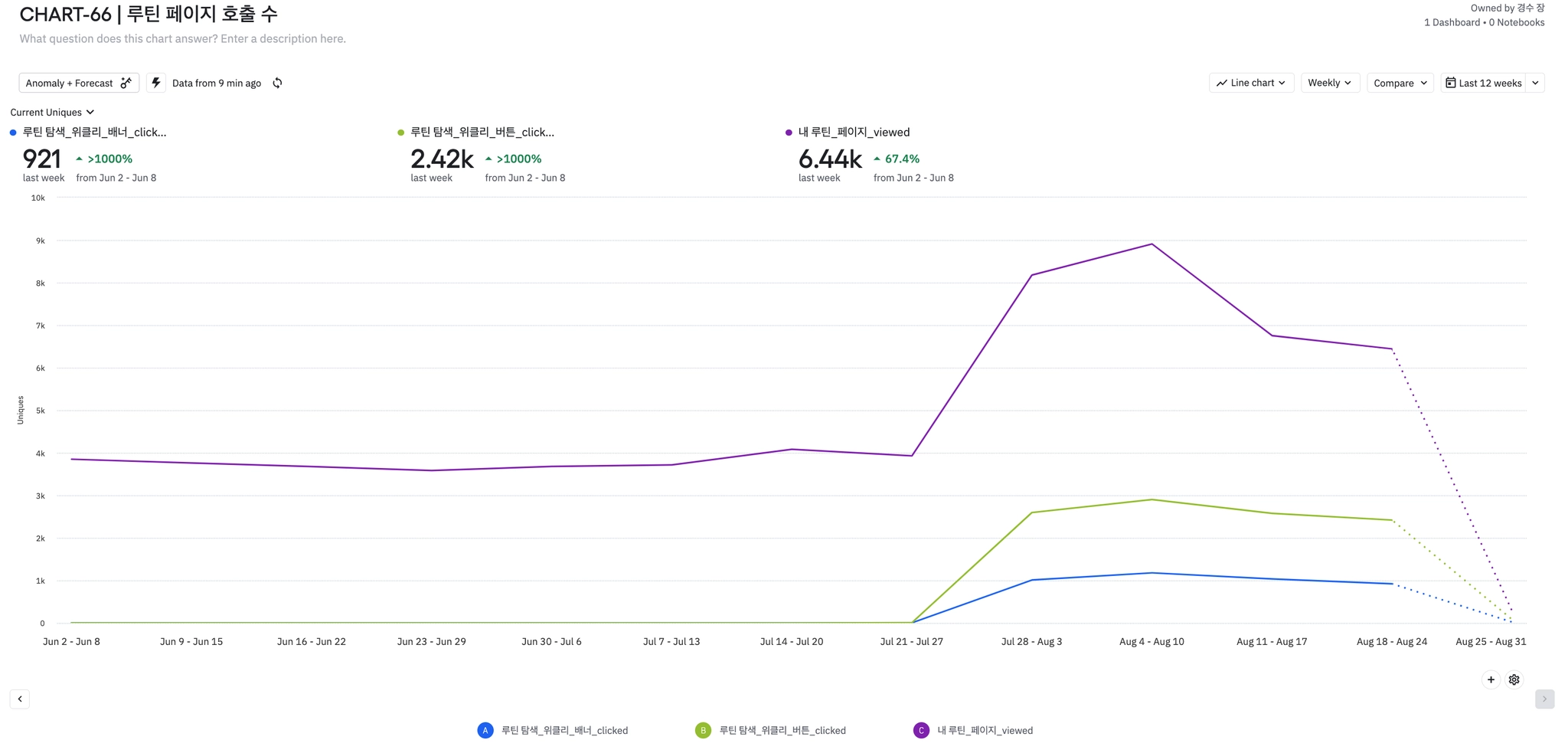Open chart settings gear icon
The image size is (1568, 753).
tap(1514, 679)
